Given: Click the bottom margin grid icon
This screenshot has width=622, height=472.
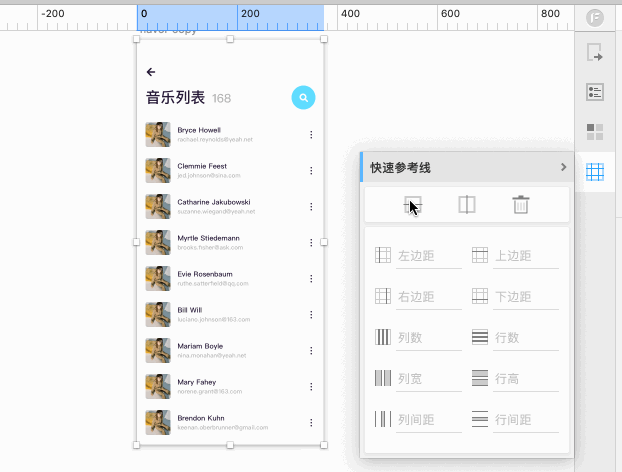Looking at the screenshot, I should click(480, 296).
